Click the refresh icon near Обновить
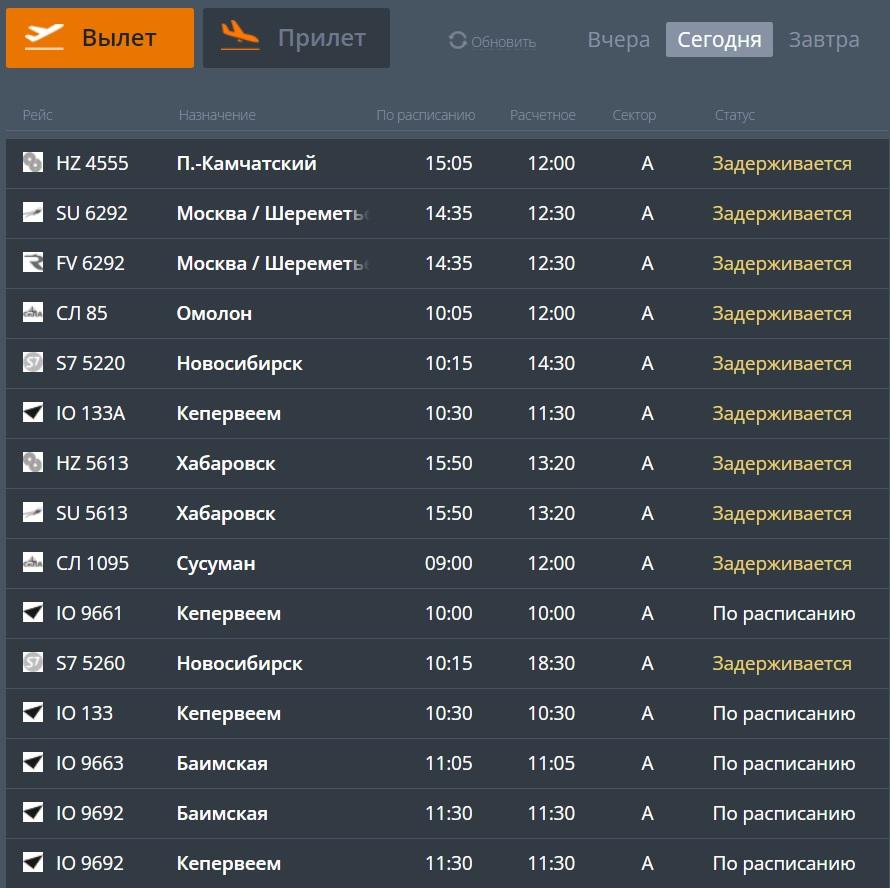The width and height of the screenshot is (890, 888). (x=458, y=41)
